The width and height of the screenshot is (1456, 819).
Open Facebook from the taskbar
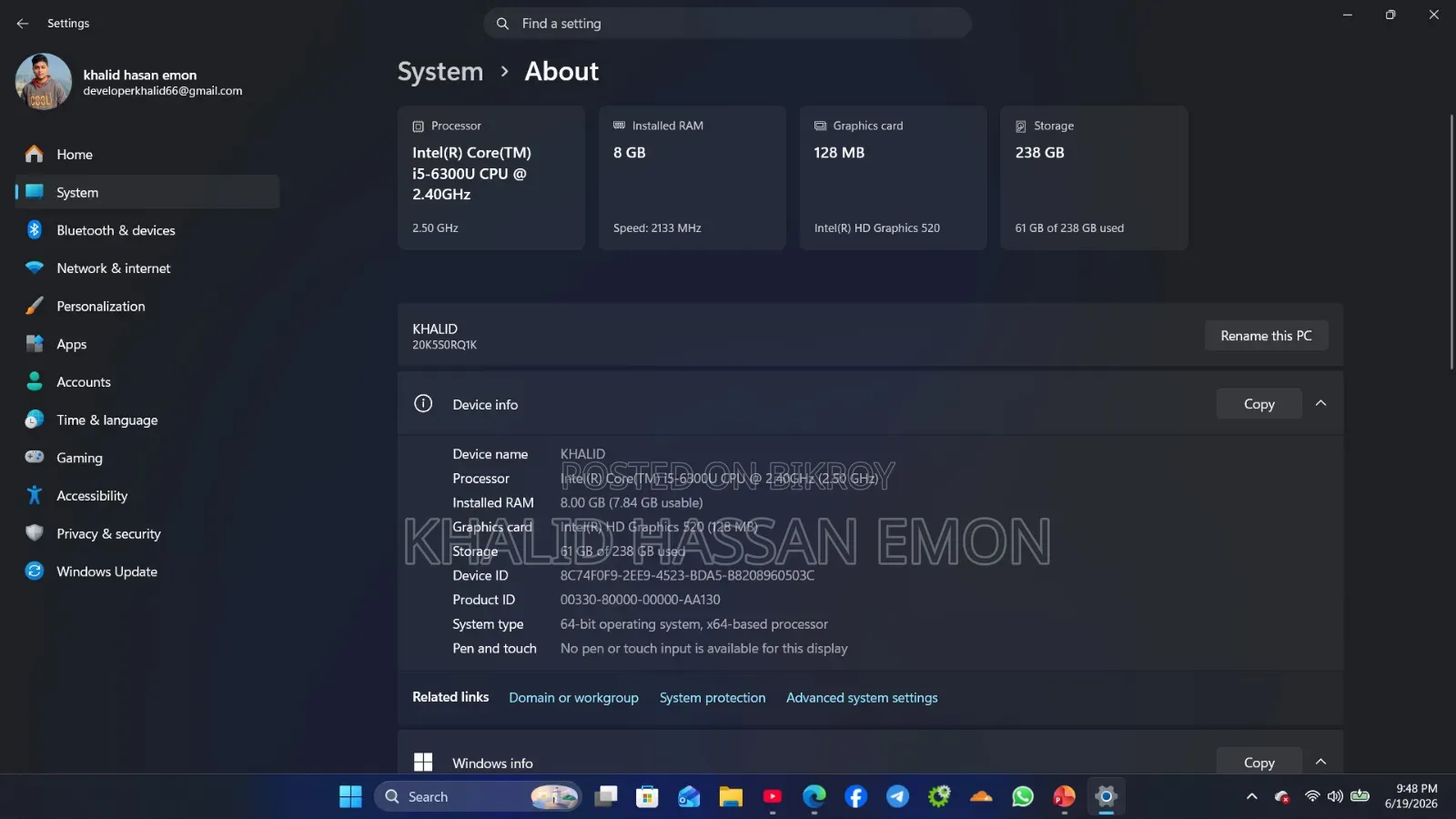[856, 796]
